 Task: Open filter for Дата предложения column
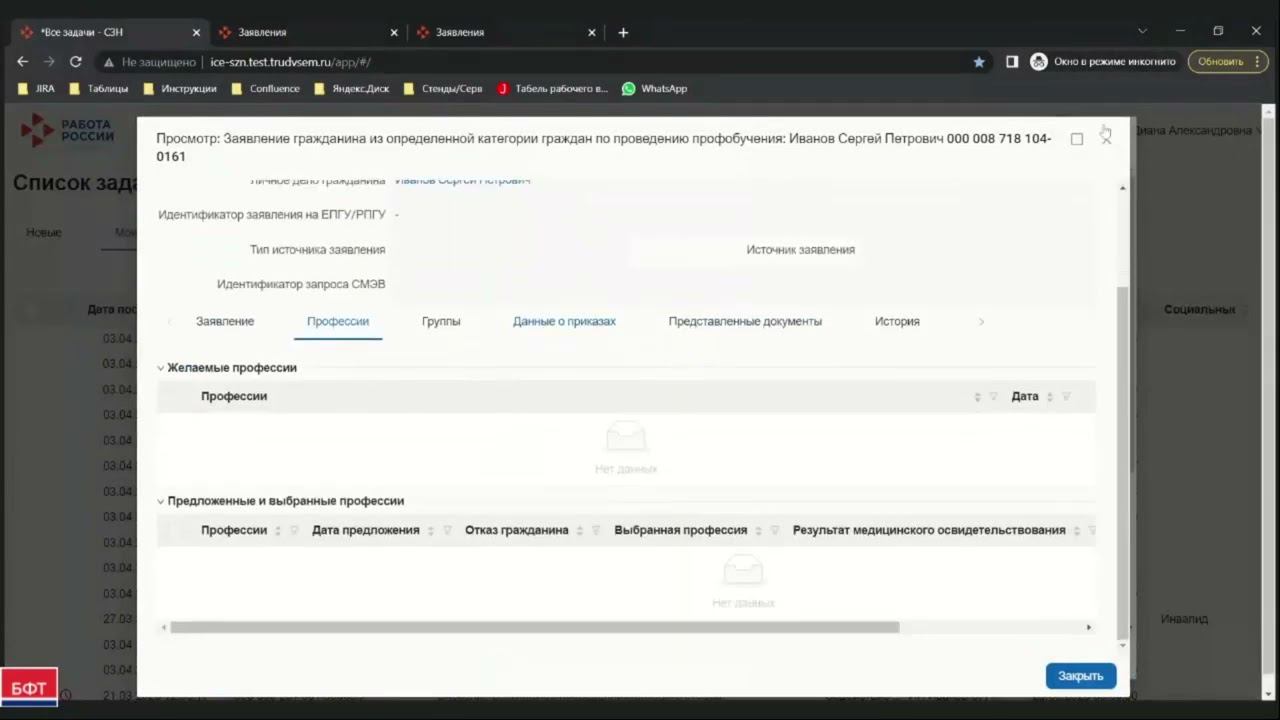pos(447,531)
